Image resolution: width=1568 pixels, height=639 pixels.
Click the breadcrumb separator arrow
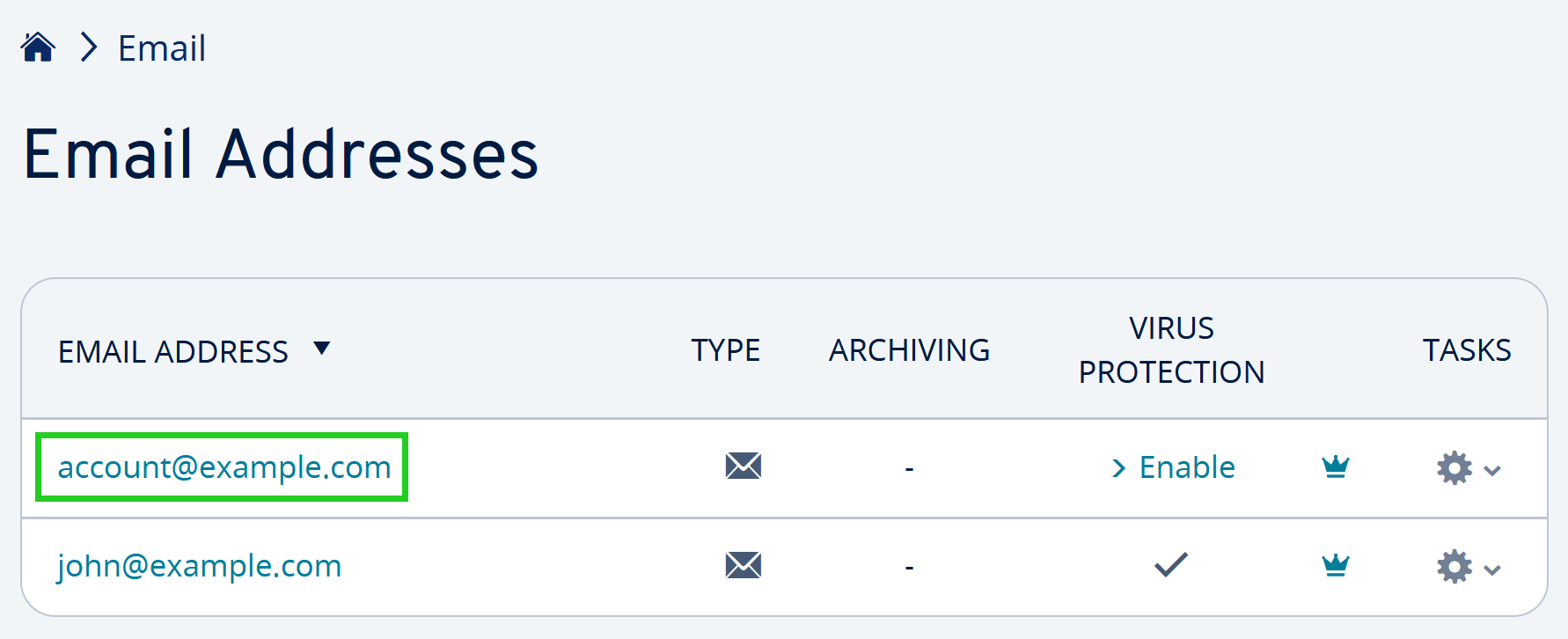[x=88, y=48]
